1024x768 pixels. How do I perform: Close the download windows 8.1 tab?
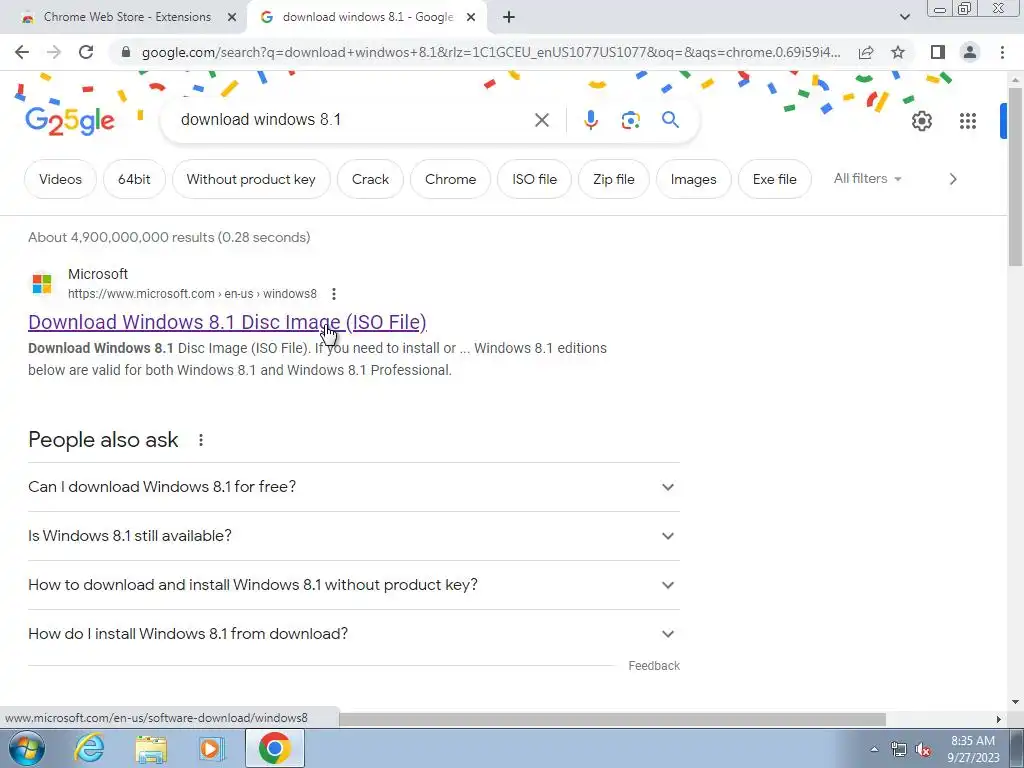(471, 18)
